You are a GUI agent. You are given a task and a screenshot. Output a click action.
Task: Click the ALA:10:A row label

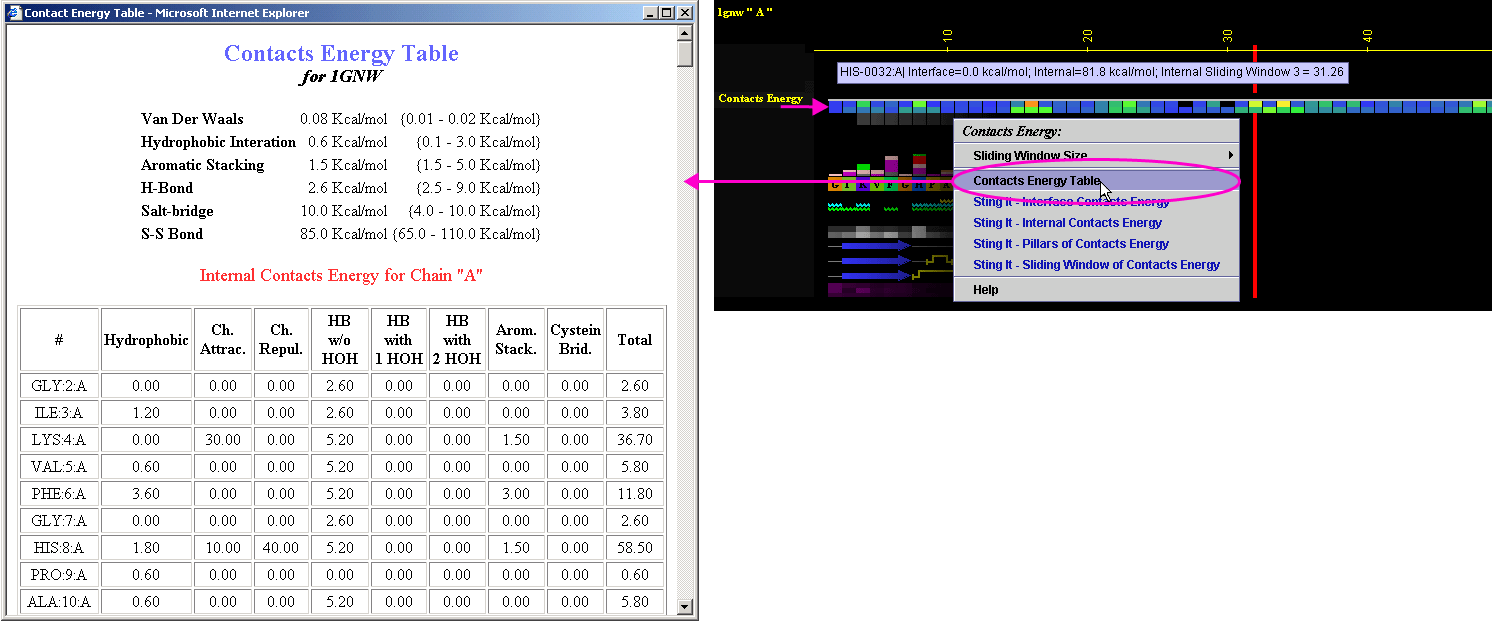pyautogui.click(x=59, y=602)
